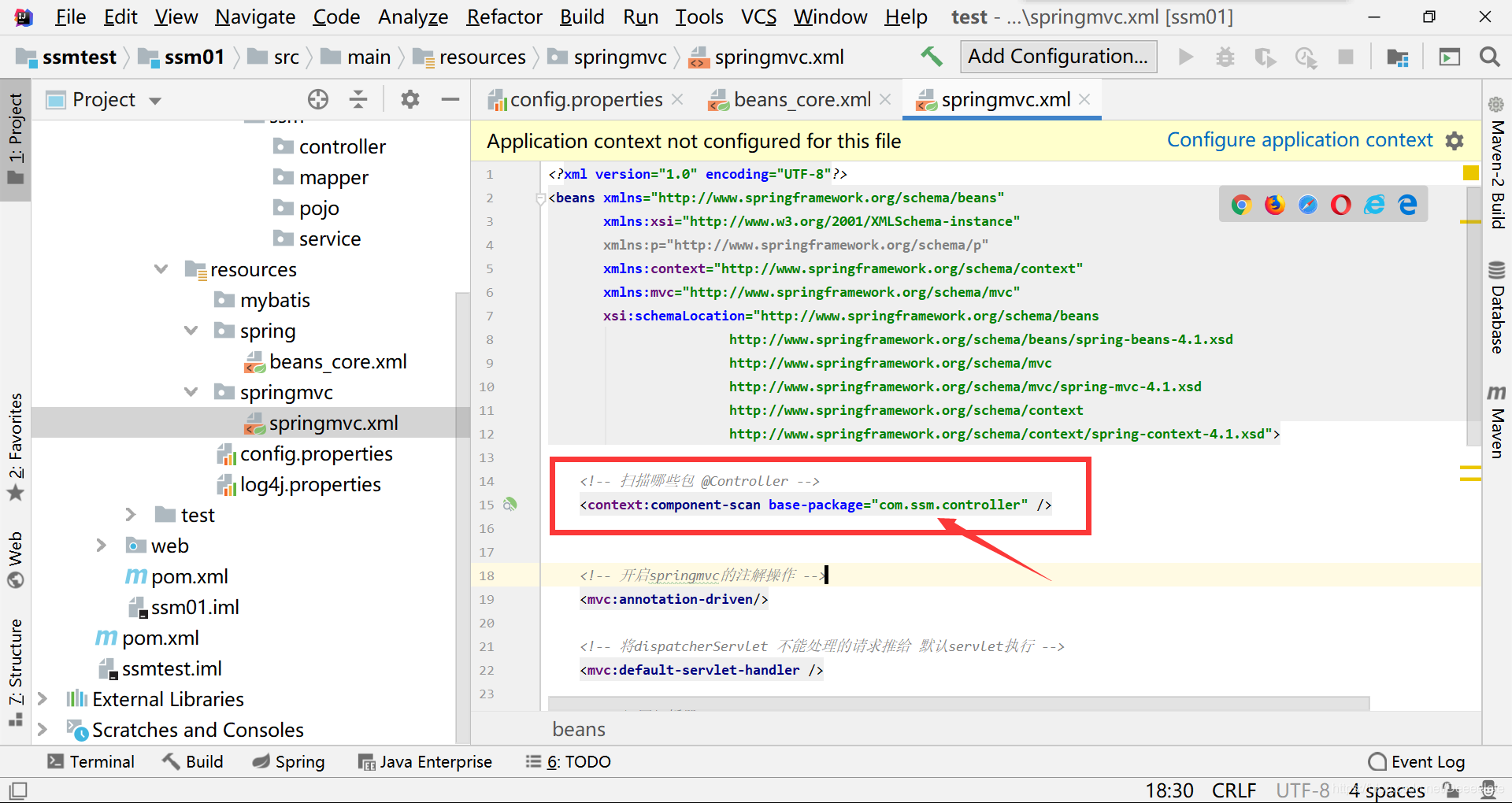This screenshot has height=803, width=1512.
Task: Open in Opera browser icon
Action: tap(1341, 205)
